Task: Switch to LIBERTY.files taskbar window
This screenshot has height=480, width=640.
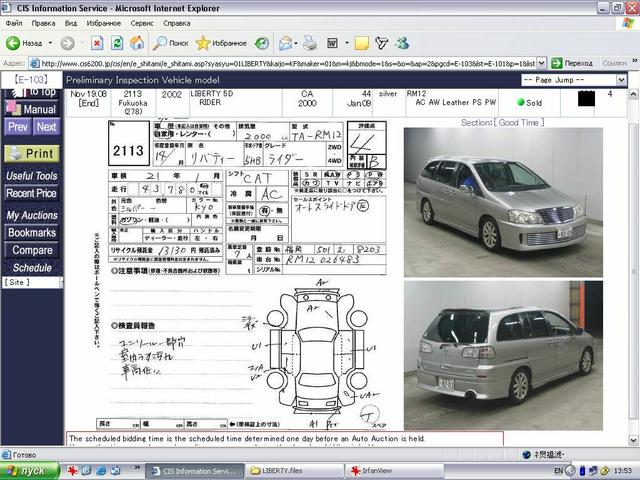Action: [x=295, y=471]
